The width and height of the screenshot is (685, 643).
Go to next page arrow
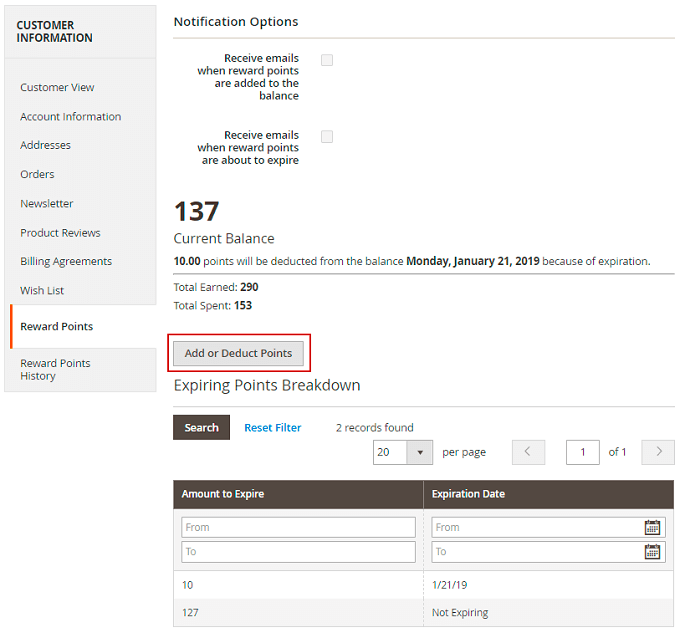coord(658,452)
